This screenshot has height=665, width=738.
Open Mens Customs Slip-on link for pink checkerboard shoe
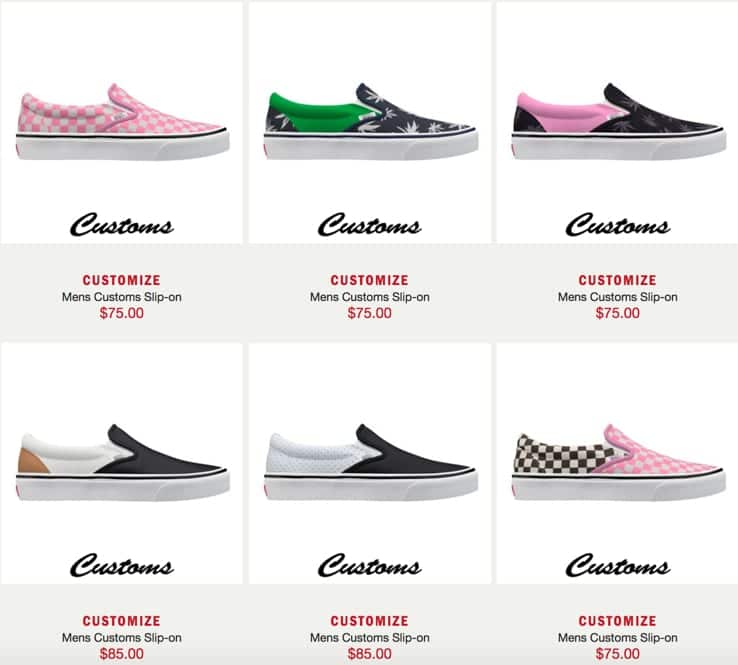tap(121, 297)
